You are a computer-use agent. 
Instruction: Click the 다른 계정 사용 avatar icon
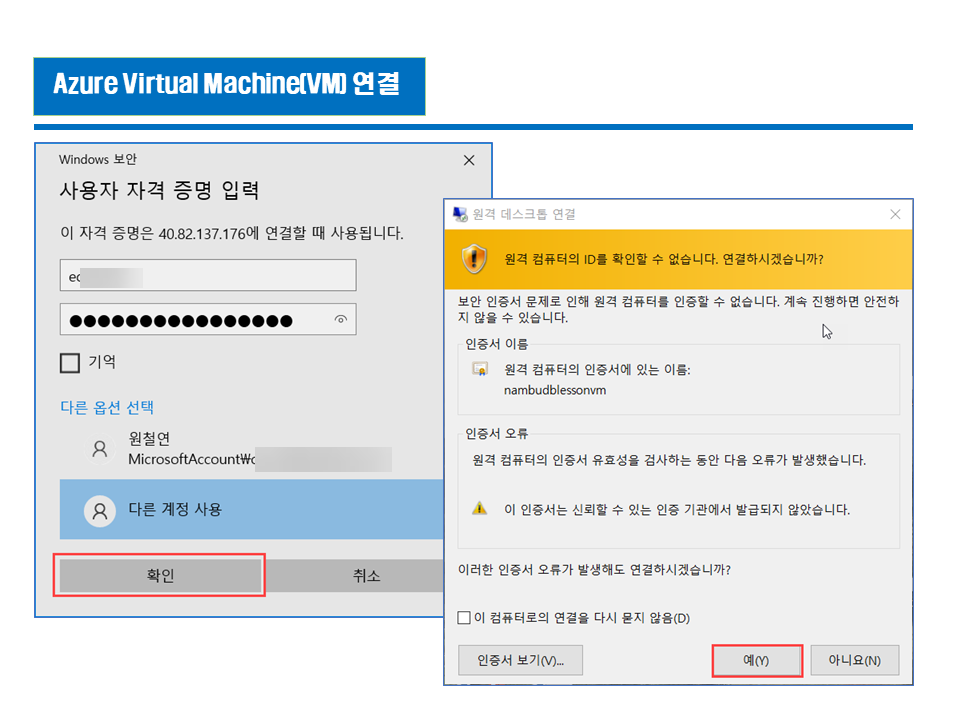point(99,511)
